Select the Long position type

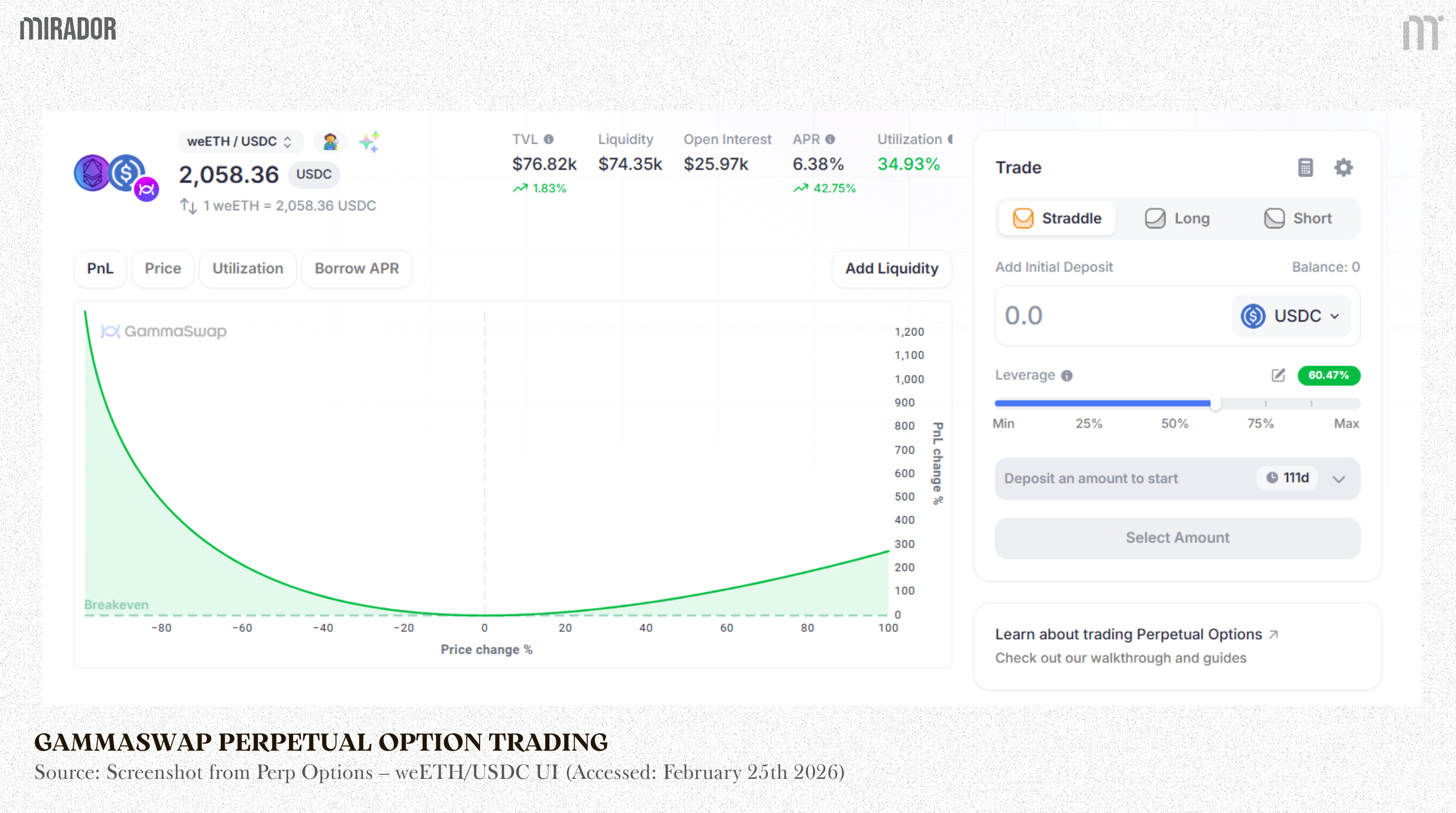coord(1178,218)
